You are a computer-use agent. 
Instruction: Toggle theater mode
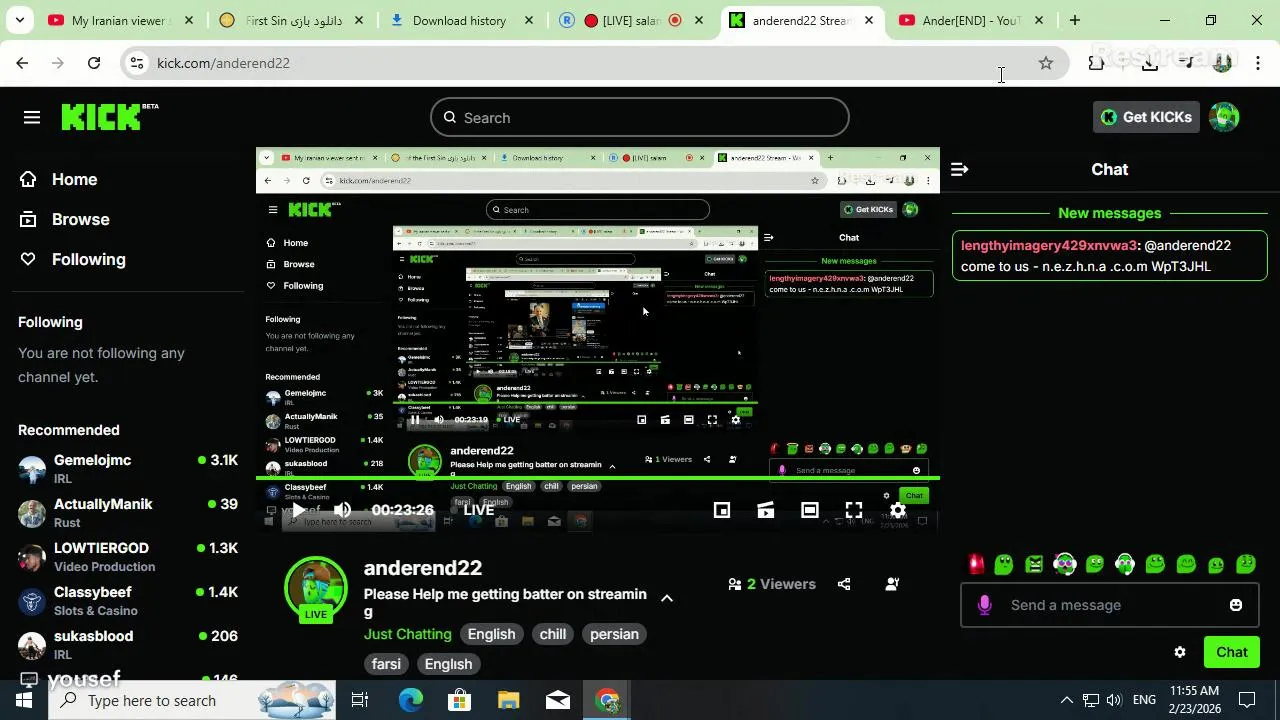809,510
